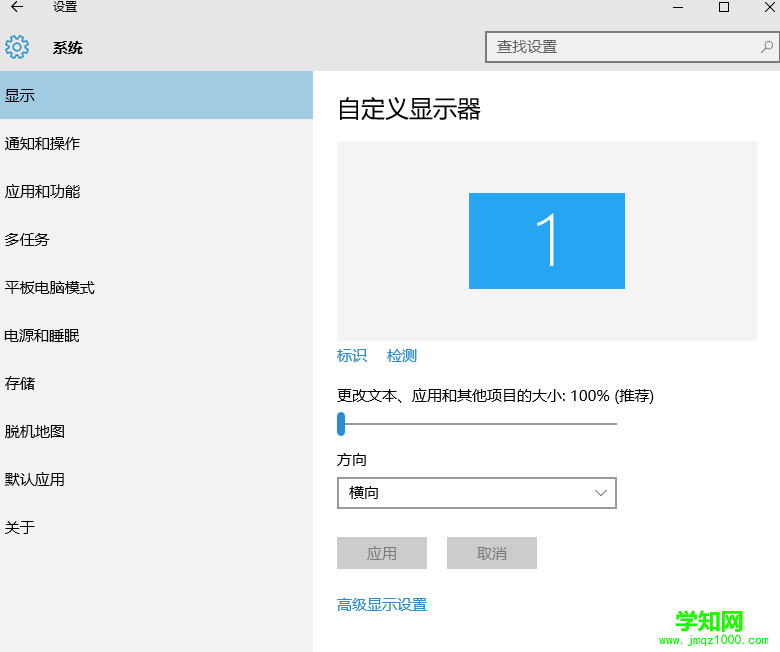Open the 多任务 section
This screenshot has height=652, width=780.
156,239
